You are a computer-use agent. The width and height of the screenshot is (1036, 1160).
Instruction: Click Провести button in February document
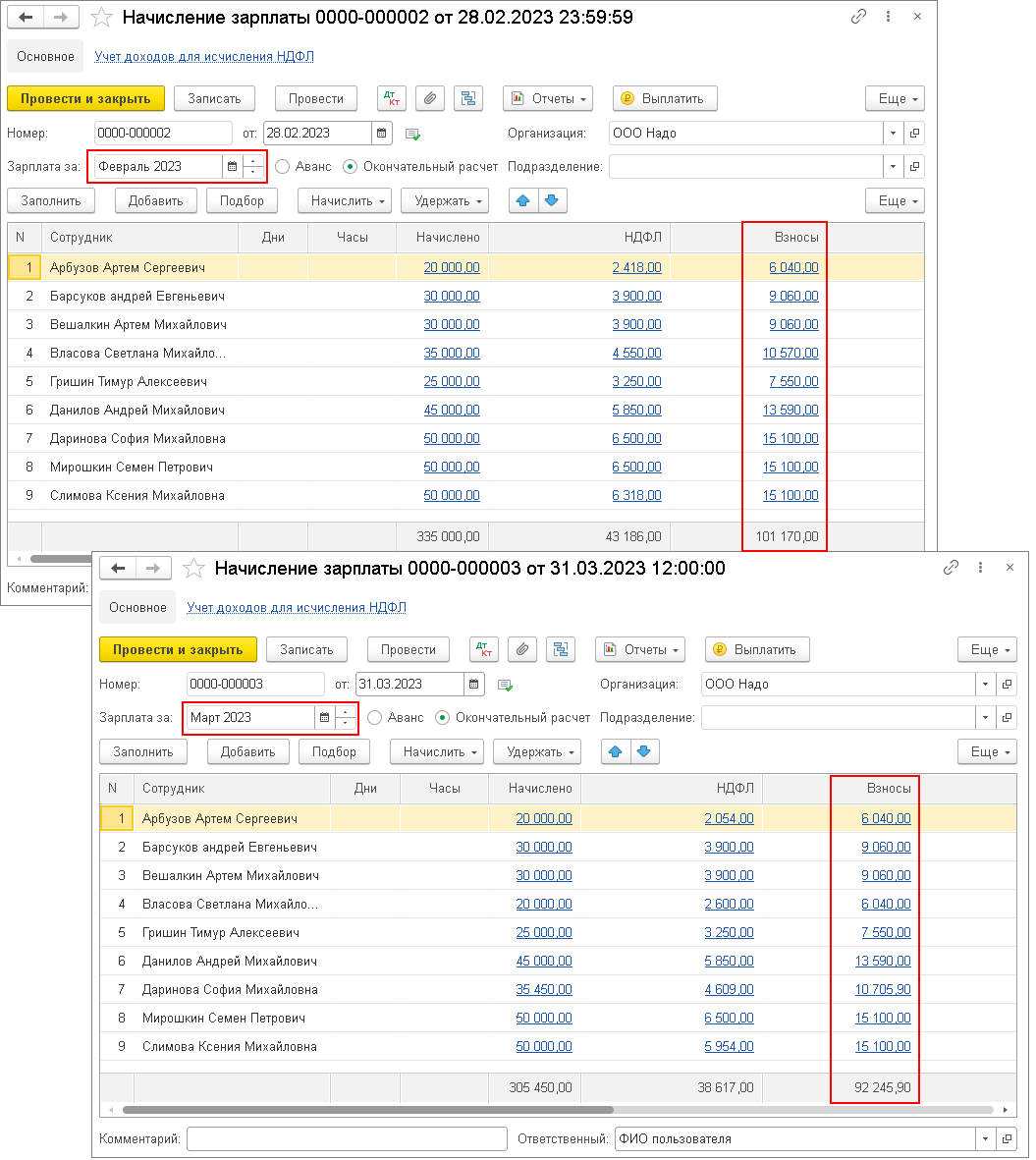tap(316, 98)
